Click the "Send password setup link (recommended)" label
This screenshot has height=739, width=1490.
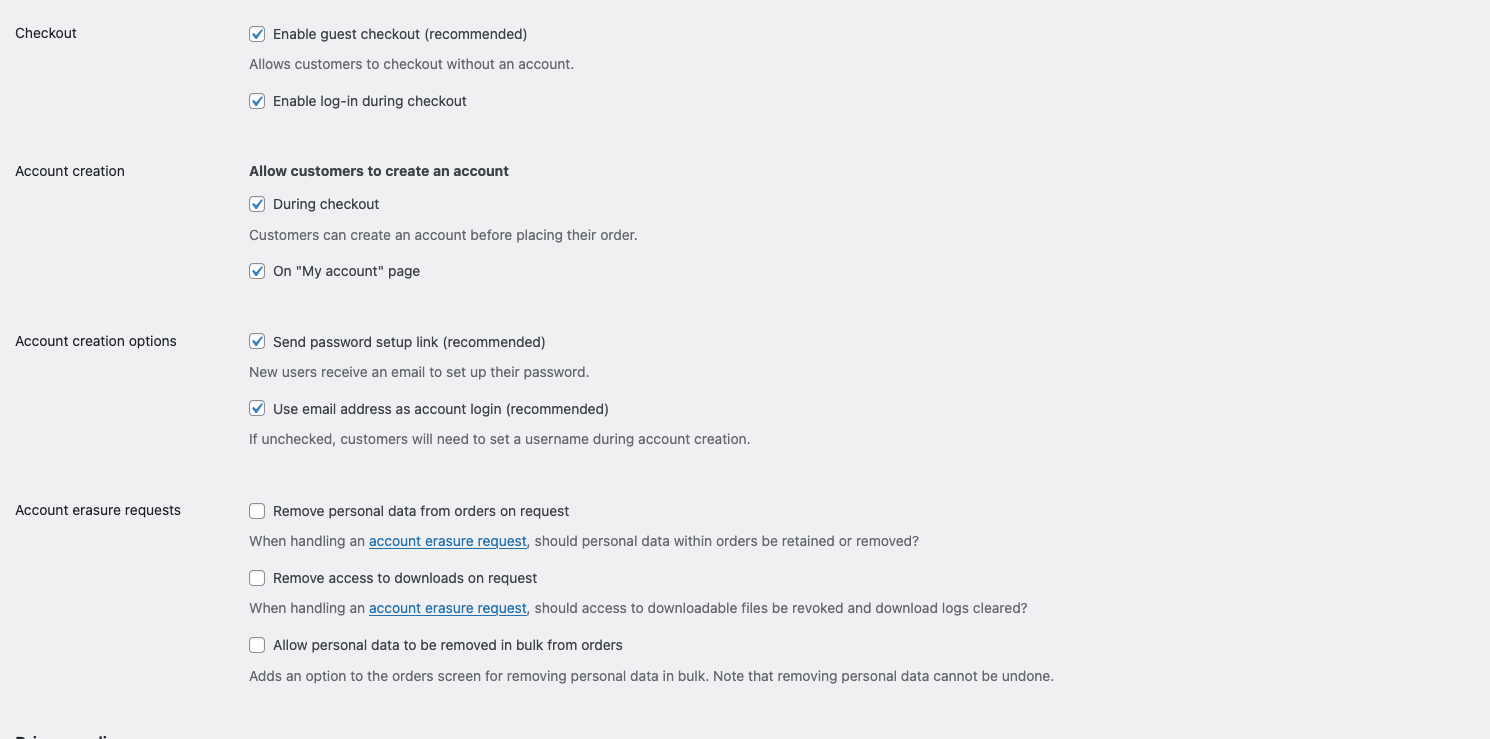coord(409,342)
